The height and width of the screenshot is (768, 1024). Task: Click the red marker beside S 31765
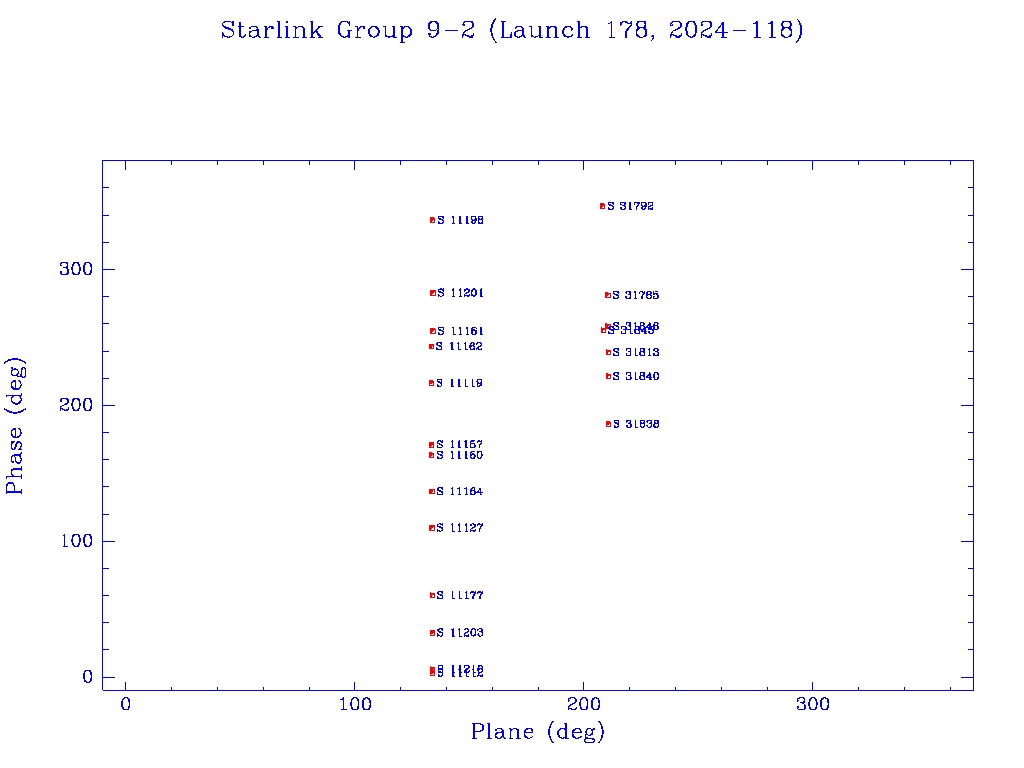pyautogui.click(x=607, y=295)
